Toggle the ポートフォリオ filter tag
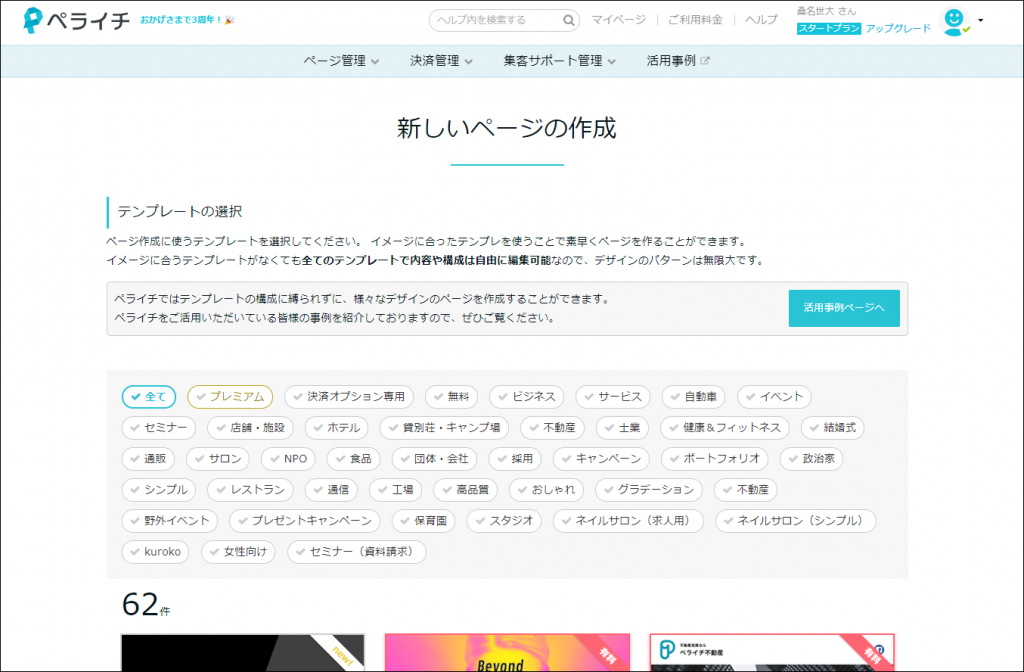1024x672 pixels. coord(714,458)
